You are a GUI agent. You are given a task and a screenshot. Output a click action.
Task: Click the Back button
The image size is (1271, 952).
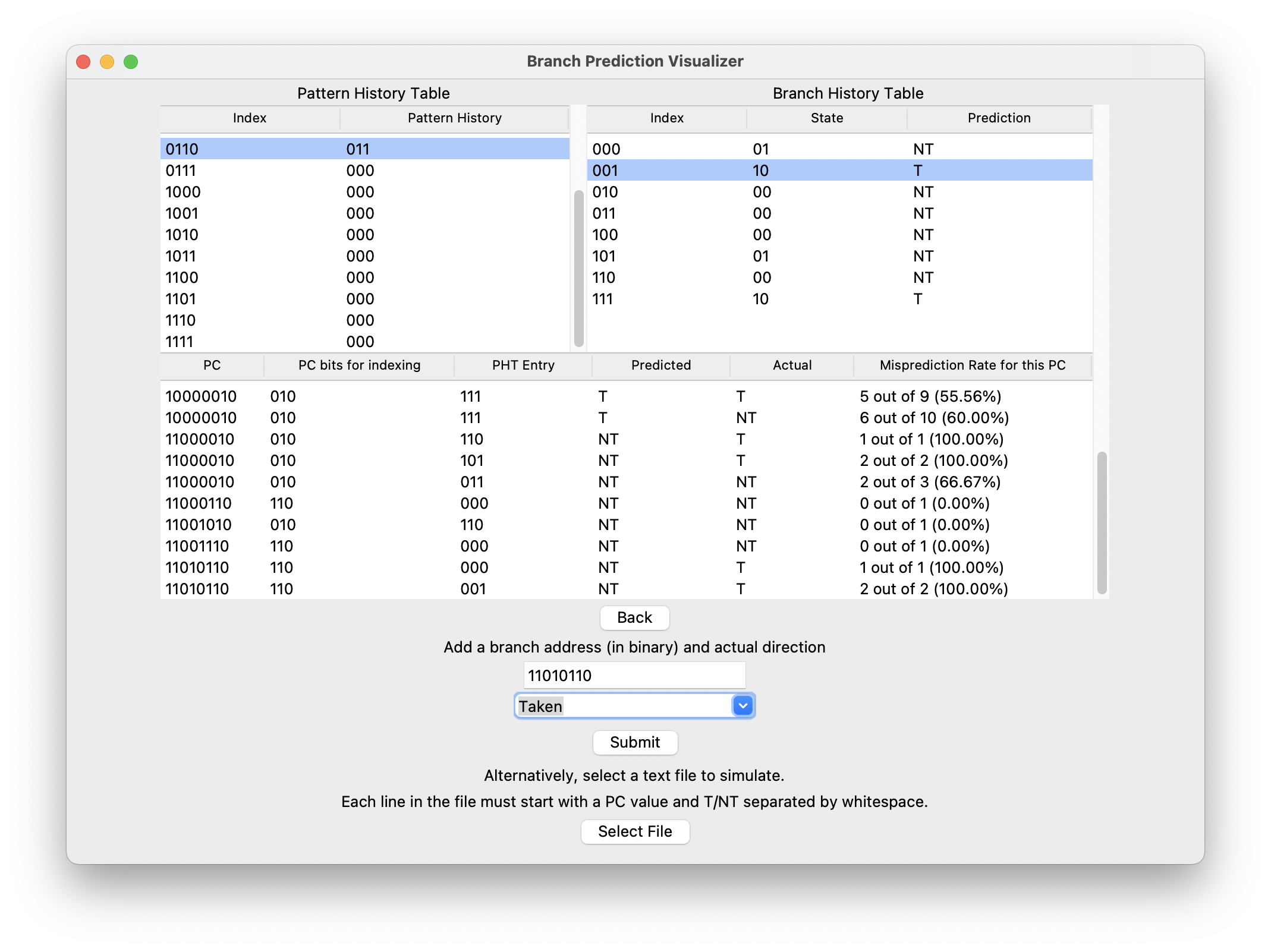[634, 617]
